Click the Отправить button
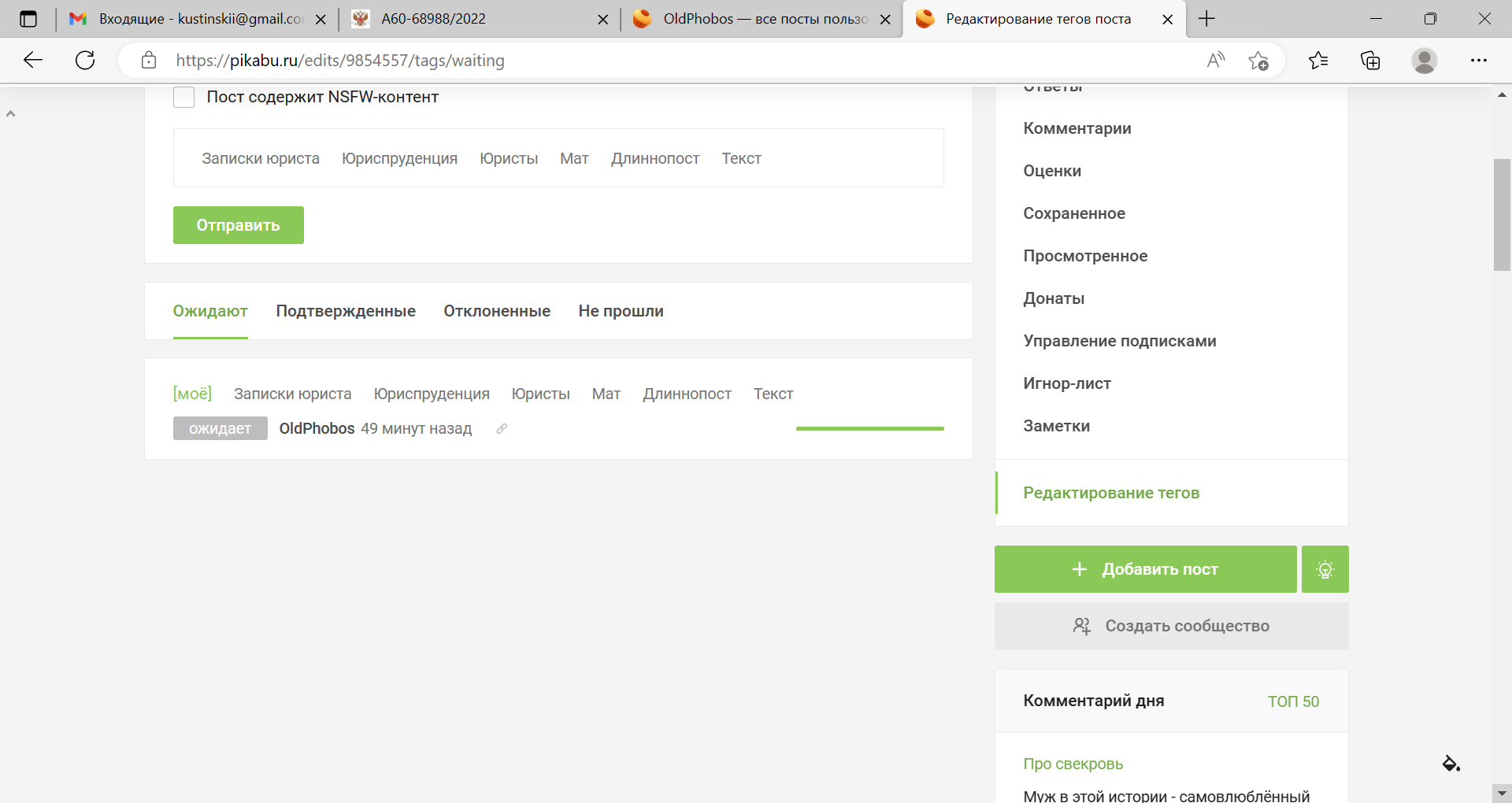 point(239,225)
